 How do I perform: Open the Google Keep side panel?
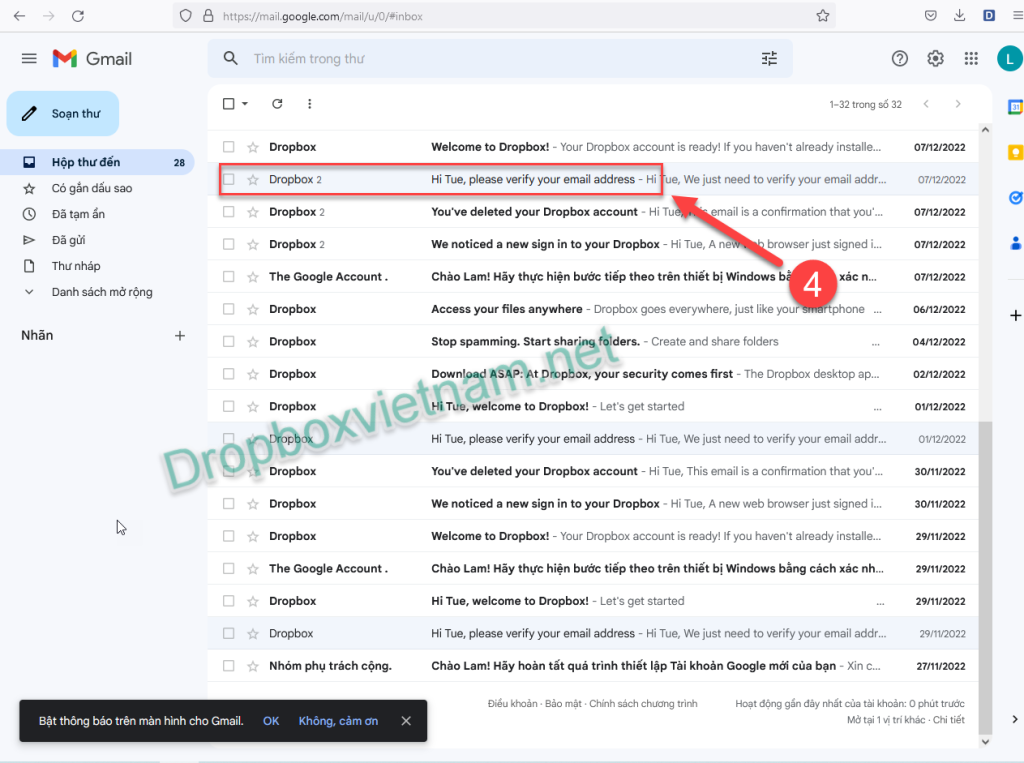point(1015,153)
